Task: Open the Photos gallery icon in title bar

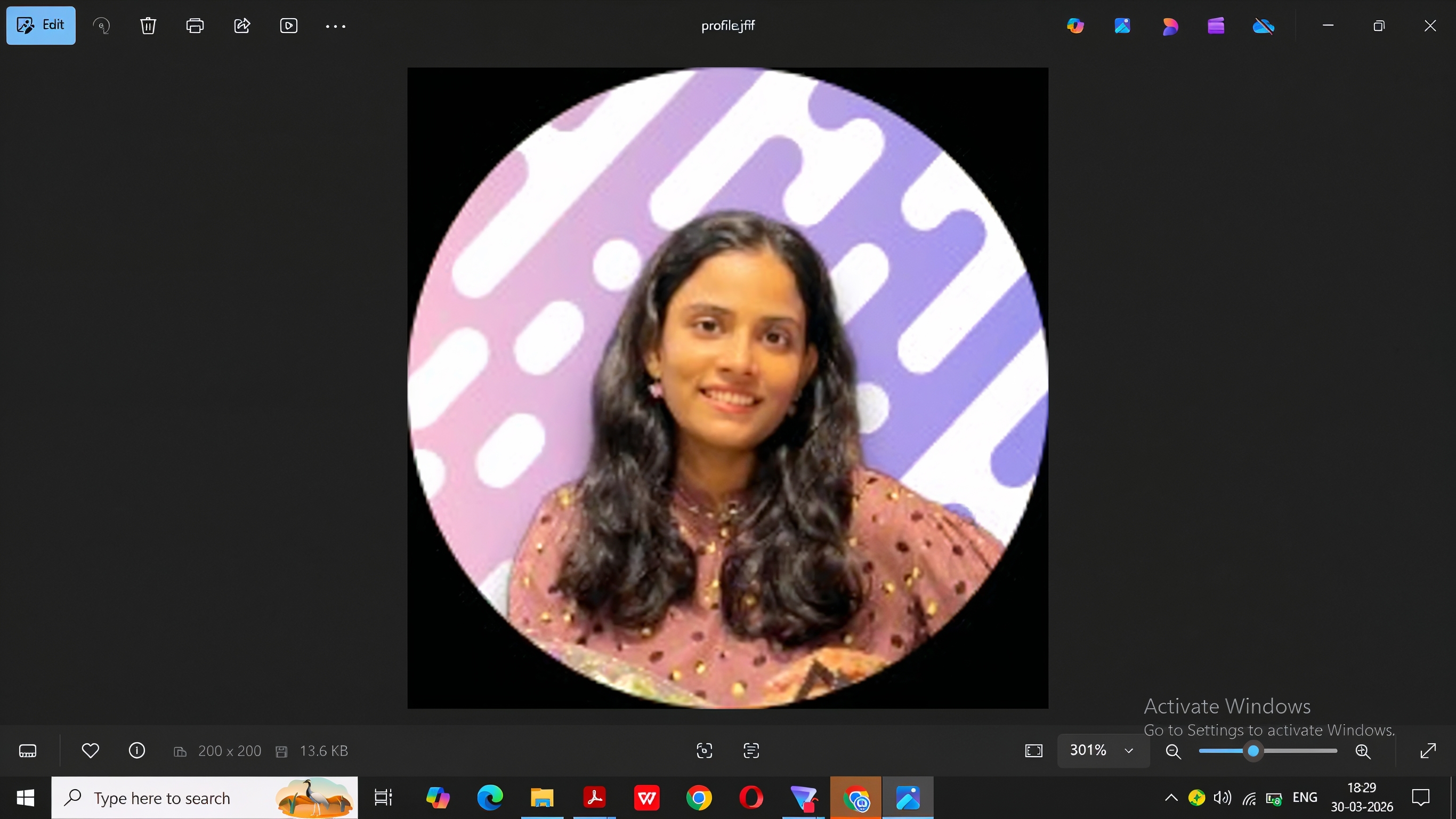Action: 1122,26
